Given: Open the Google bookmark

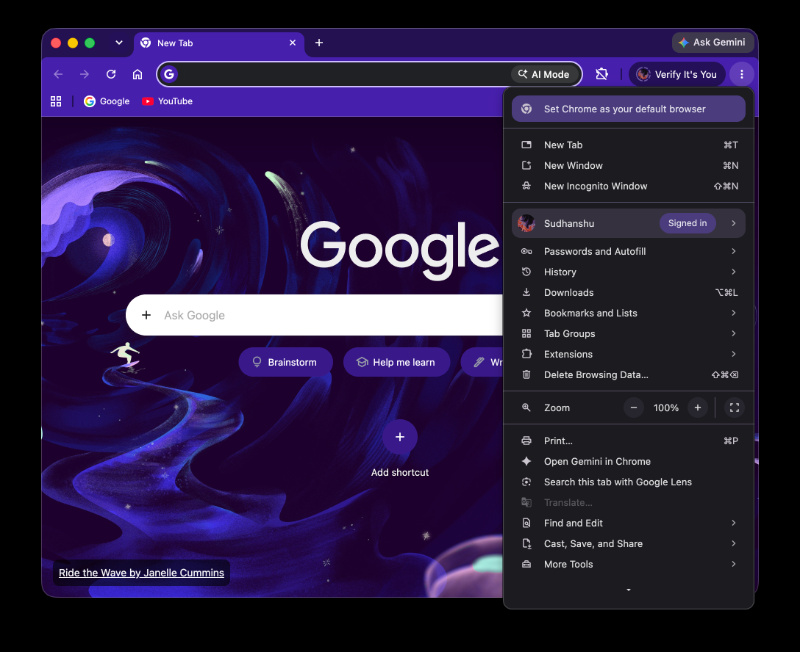Looking at the screenshot, I should tap(107, 101).
